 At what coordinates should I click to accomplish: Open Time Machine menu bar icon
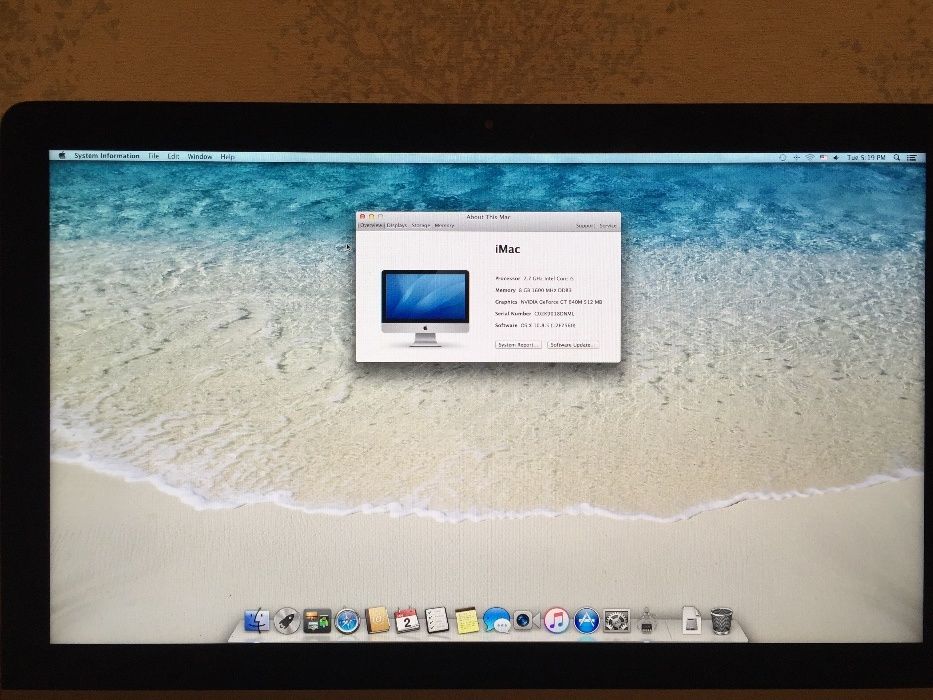click(x=782, y=157)
